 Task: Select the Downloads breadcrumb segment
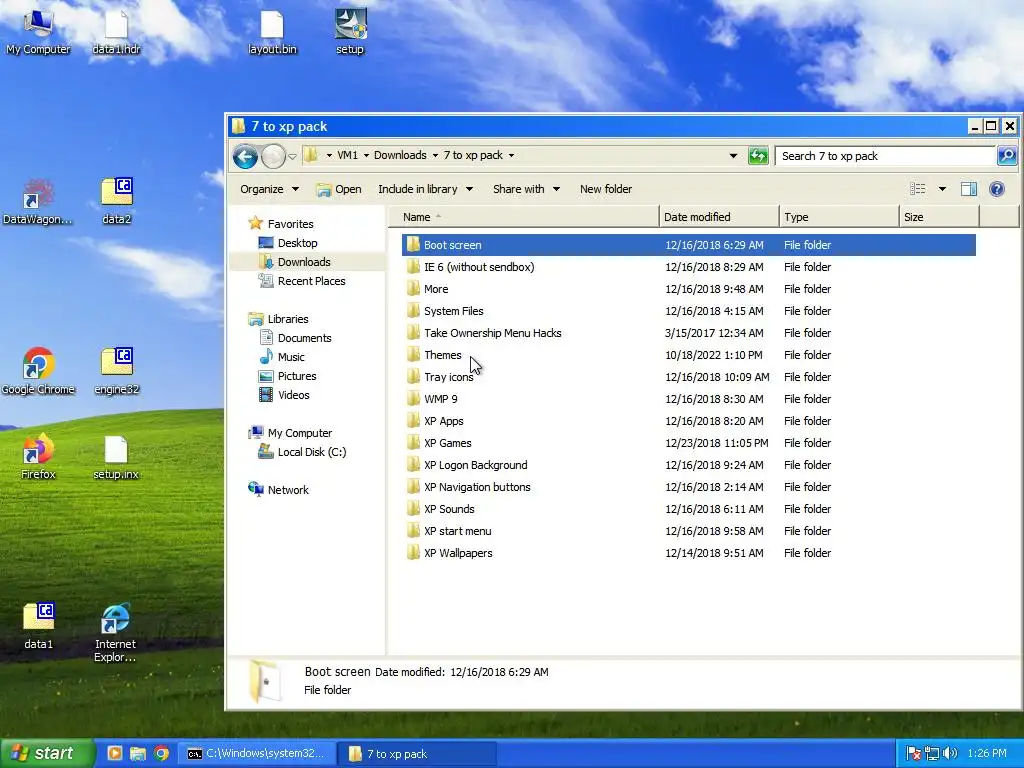(400, 155)
